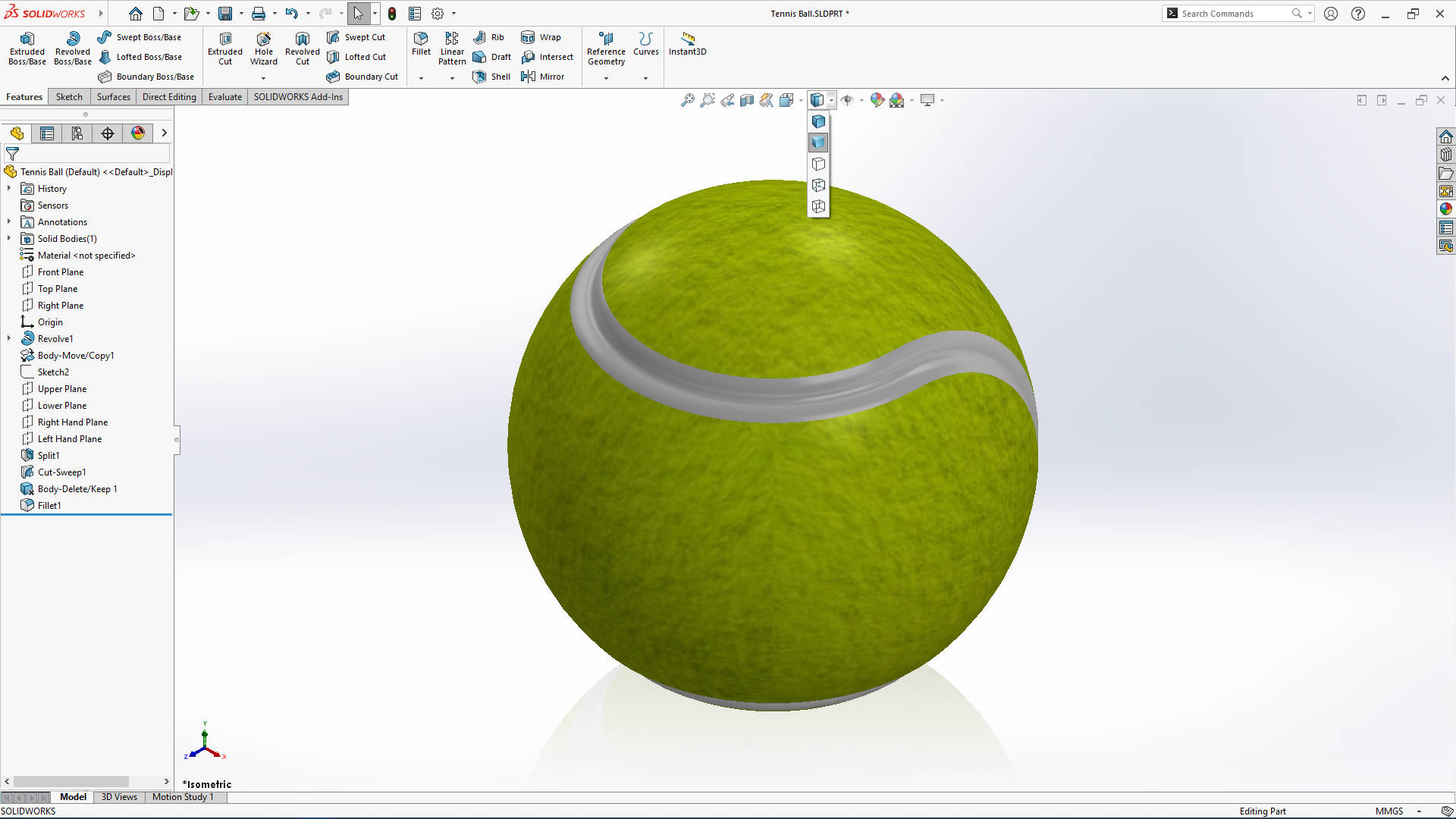Open the Design Library in task pane
The height and width of the screenshot is (819, 1456).
[x=1445, y=155]
